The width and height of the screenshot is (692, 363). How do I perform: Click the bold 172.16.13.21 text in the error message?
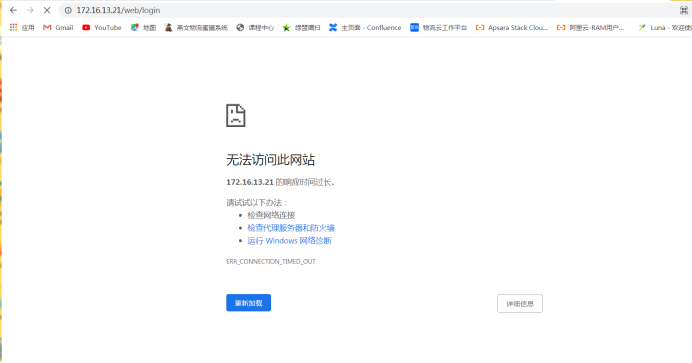click(x=250, y=182)
